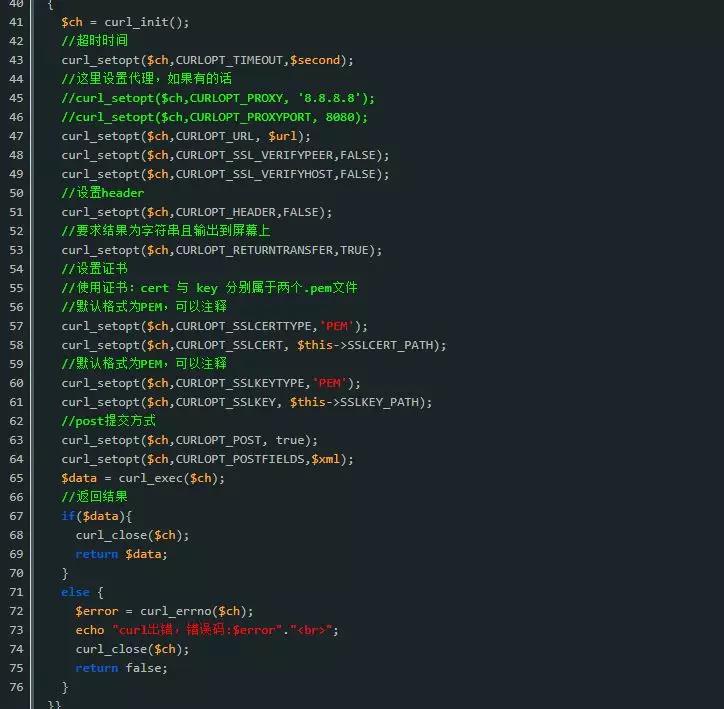Click the CURLOPT_RETURNTRANSFER line

click(222, 250)
